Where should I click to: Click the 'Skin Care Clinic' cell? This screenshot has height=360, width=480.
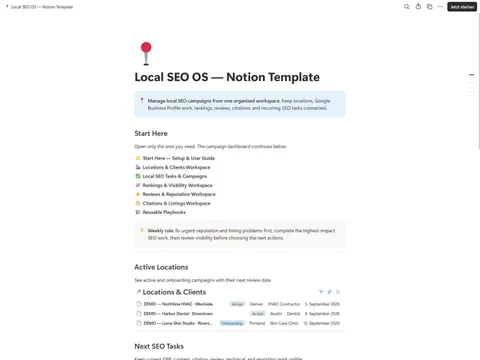pyautogui.click(x=284, y=323)
